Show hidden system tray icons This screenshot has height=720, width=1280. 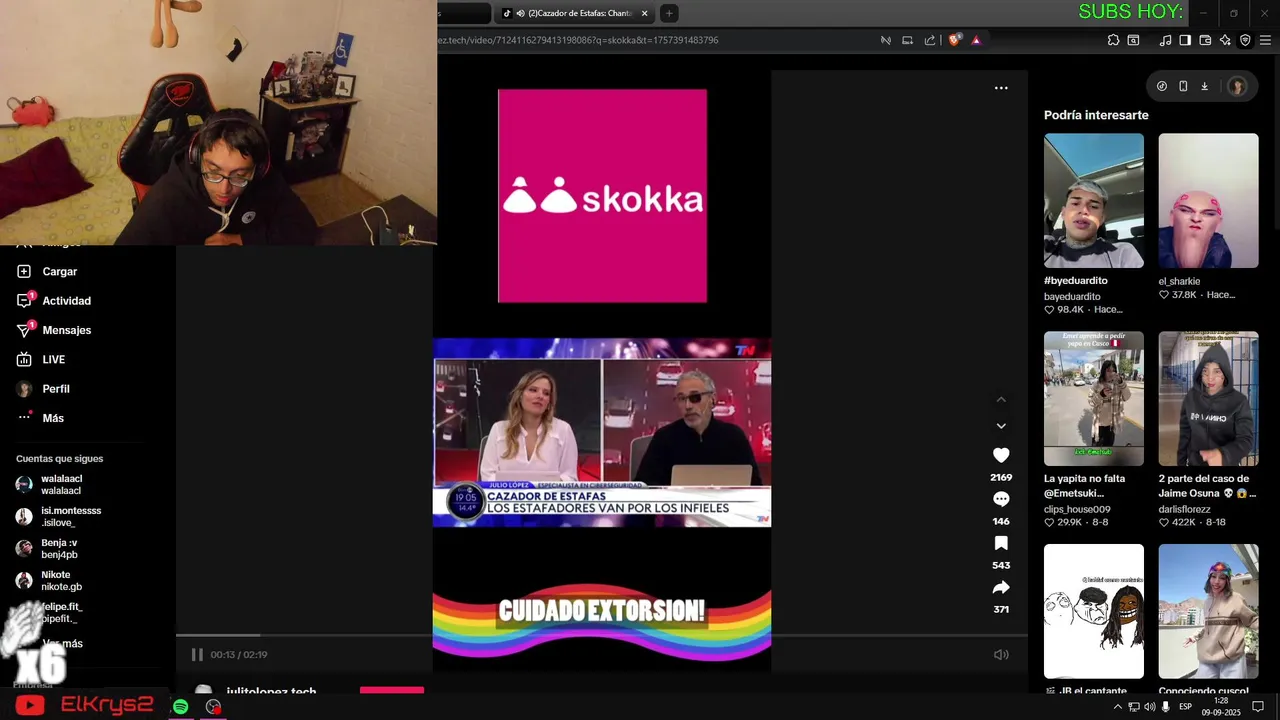click(1117, 706)
